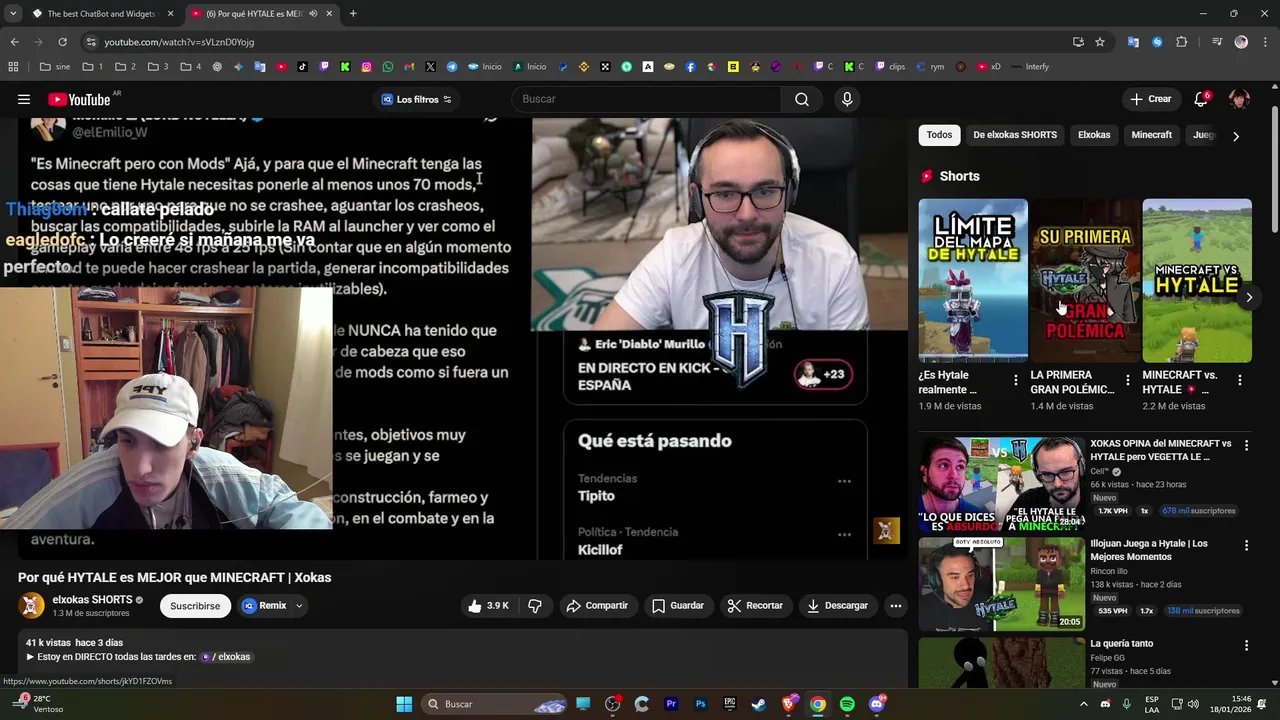The image size is (1280, 720).
Task: Select the Elxokas filter chip
Action: (1094, 135)
